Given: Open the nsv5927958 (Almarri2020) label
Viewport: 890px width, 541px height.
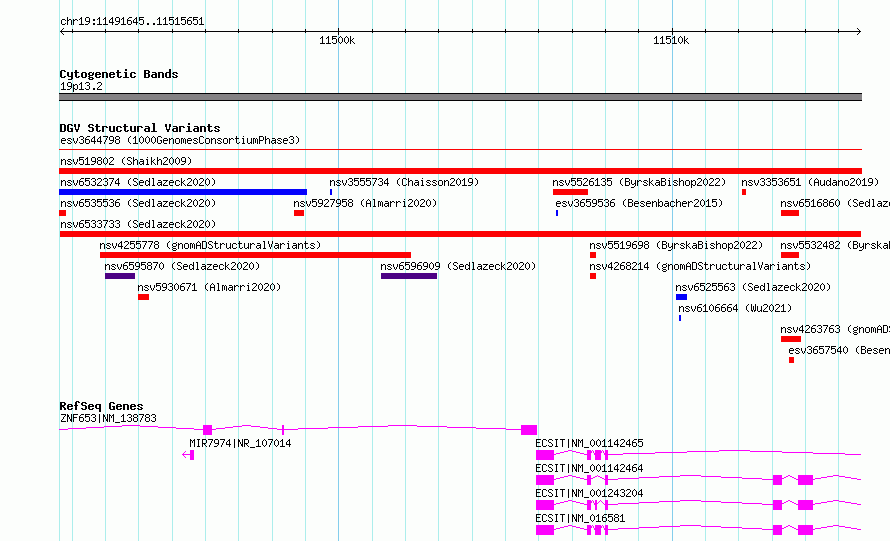Looking at the screenshot, I should point(365,203).
